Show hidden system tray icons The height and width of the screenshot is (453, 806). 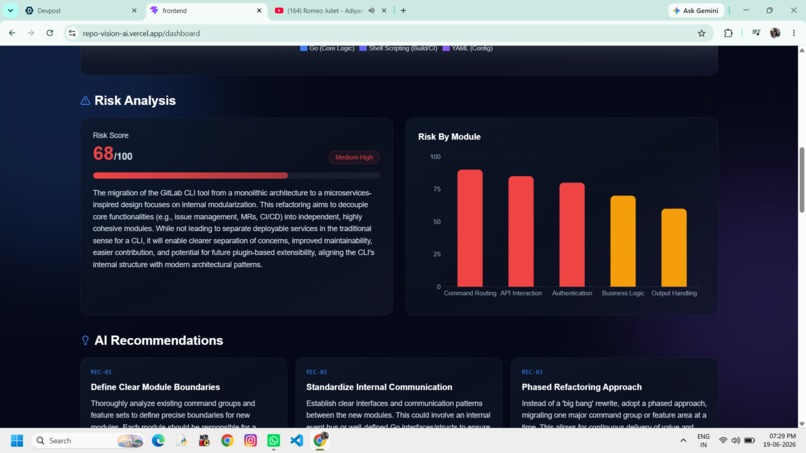[683, 441]
